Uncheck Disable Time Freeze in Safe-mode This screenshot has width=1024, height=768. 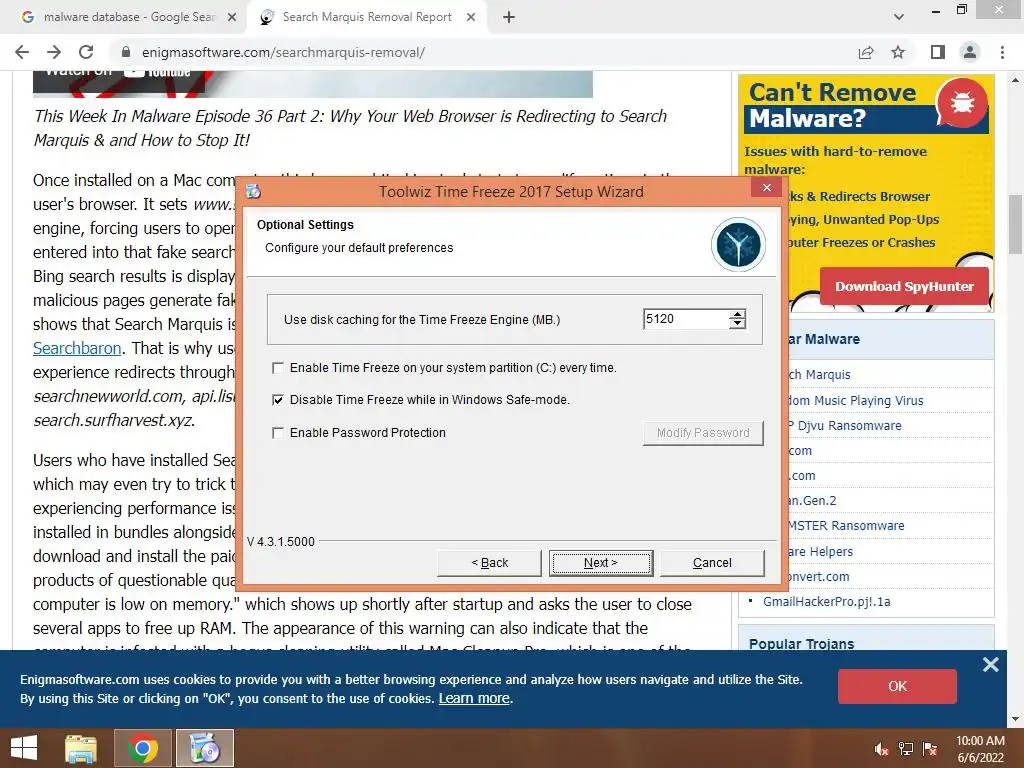point(278,400)
